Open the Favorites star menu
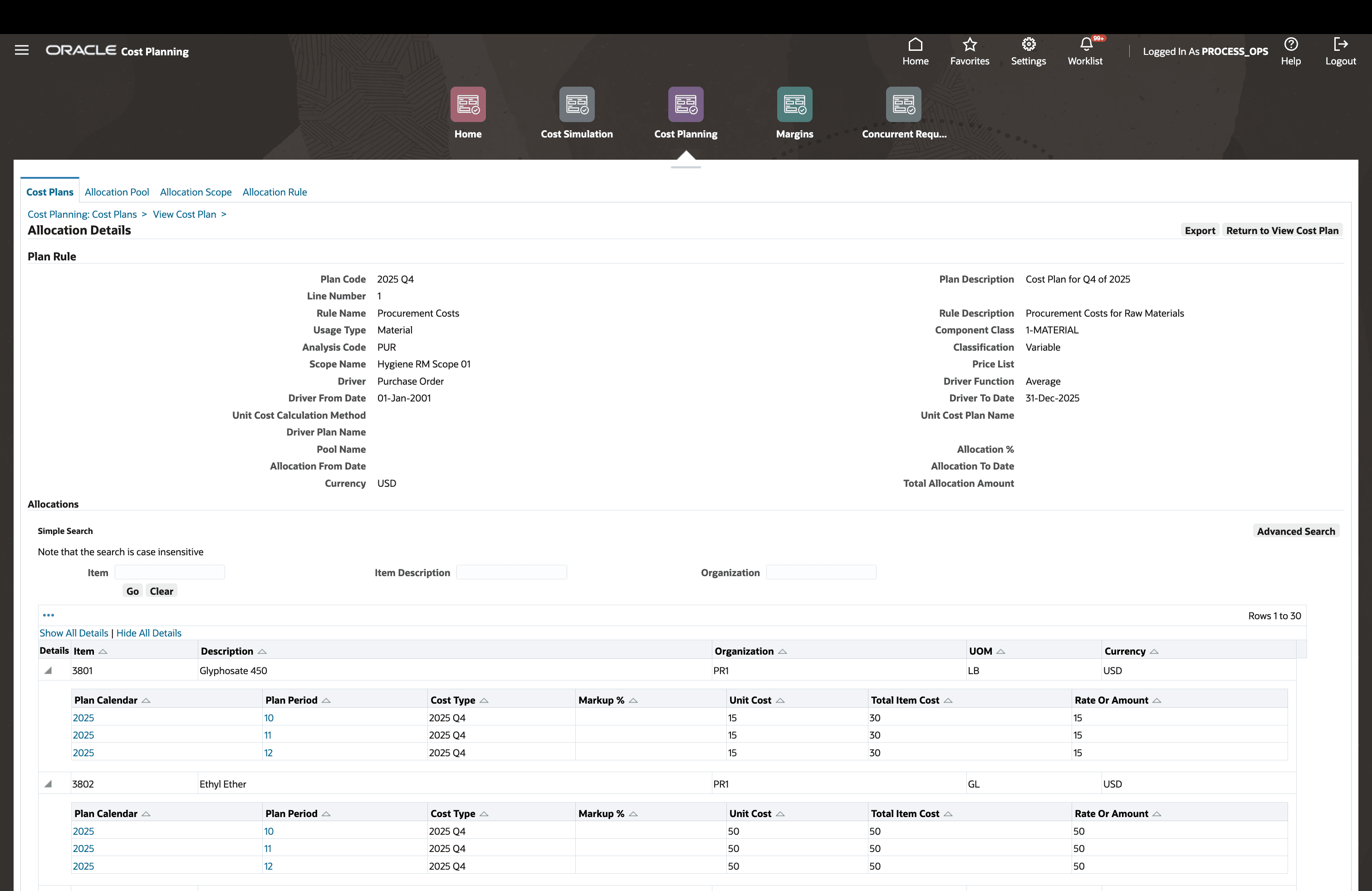This screenshot has height=891, width=1372. (x=969, y=45)
